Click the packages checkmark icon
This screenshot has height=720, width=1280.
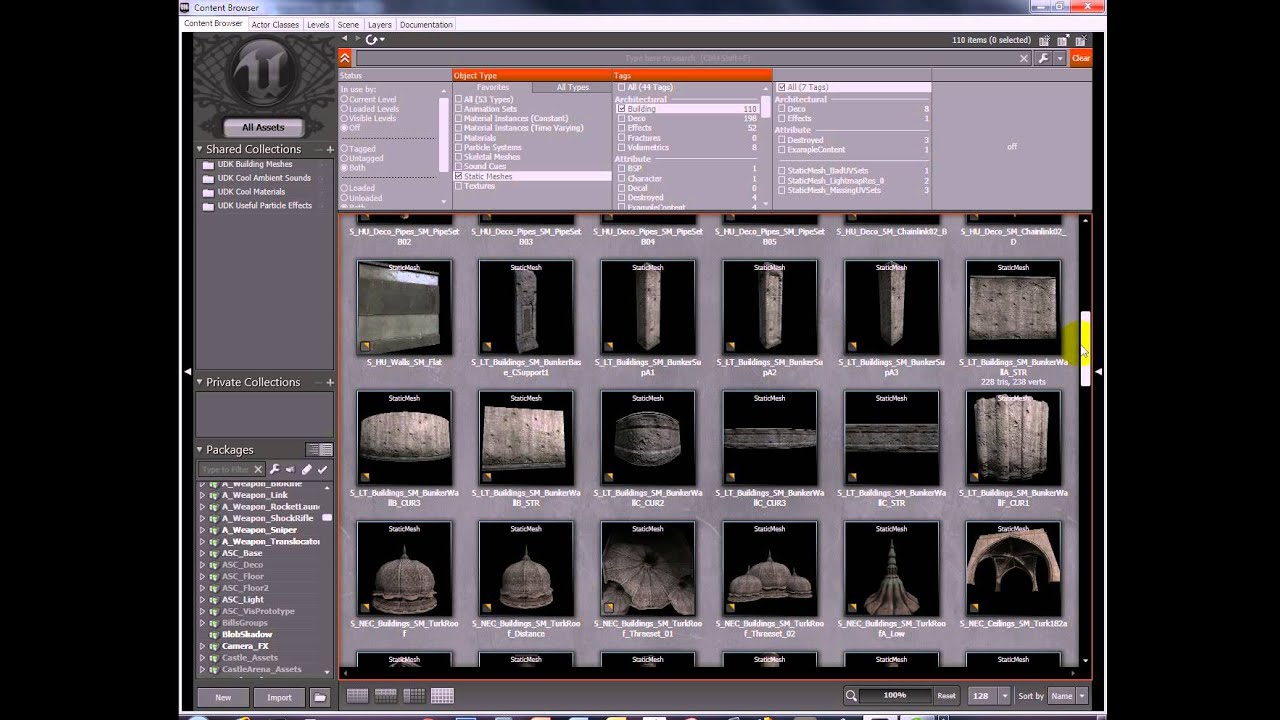coord(322,469)
